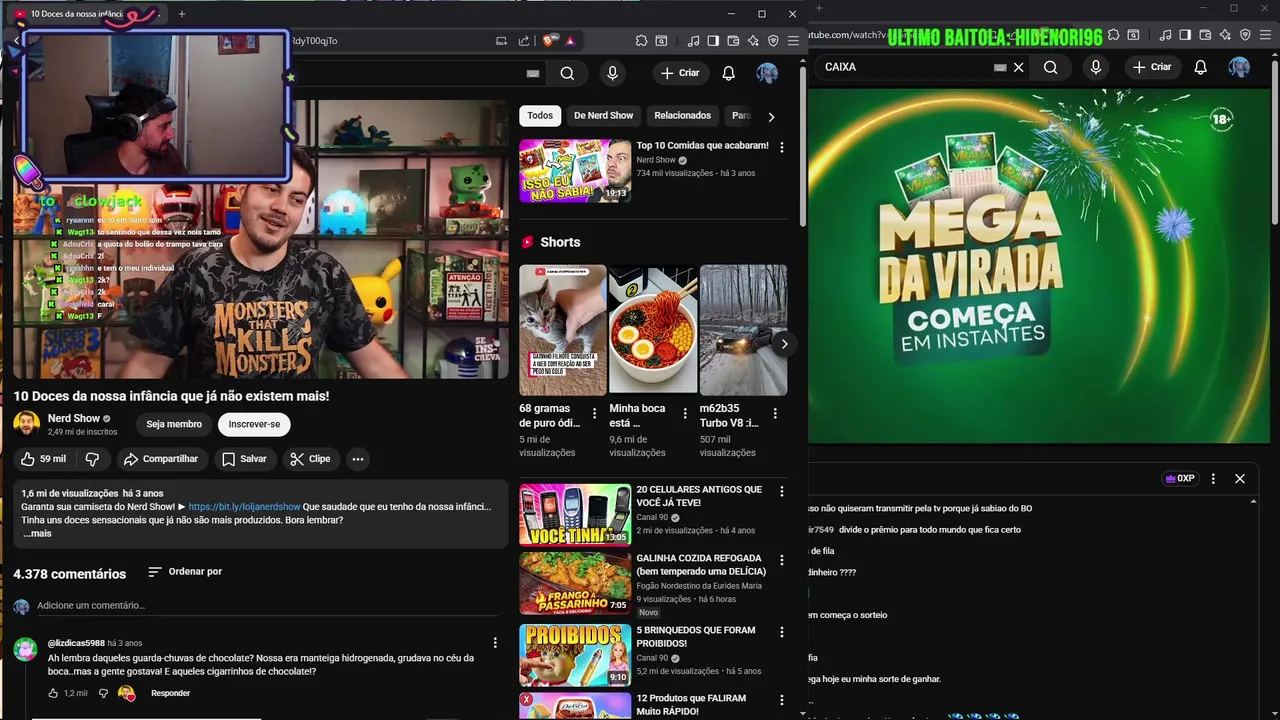This screenshot has height=720, width=1280.
Task: Open notifications bell in left YouTube window
Action: click(729, 73)
